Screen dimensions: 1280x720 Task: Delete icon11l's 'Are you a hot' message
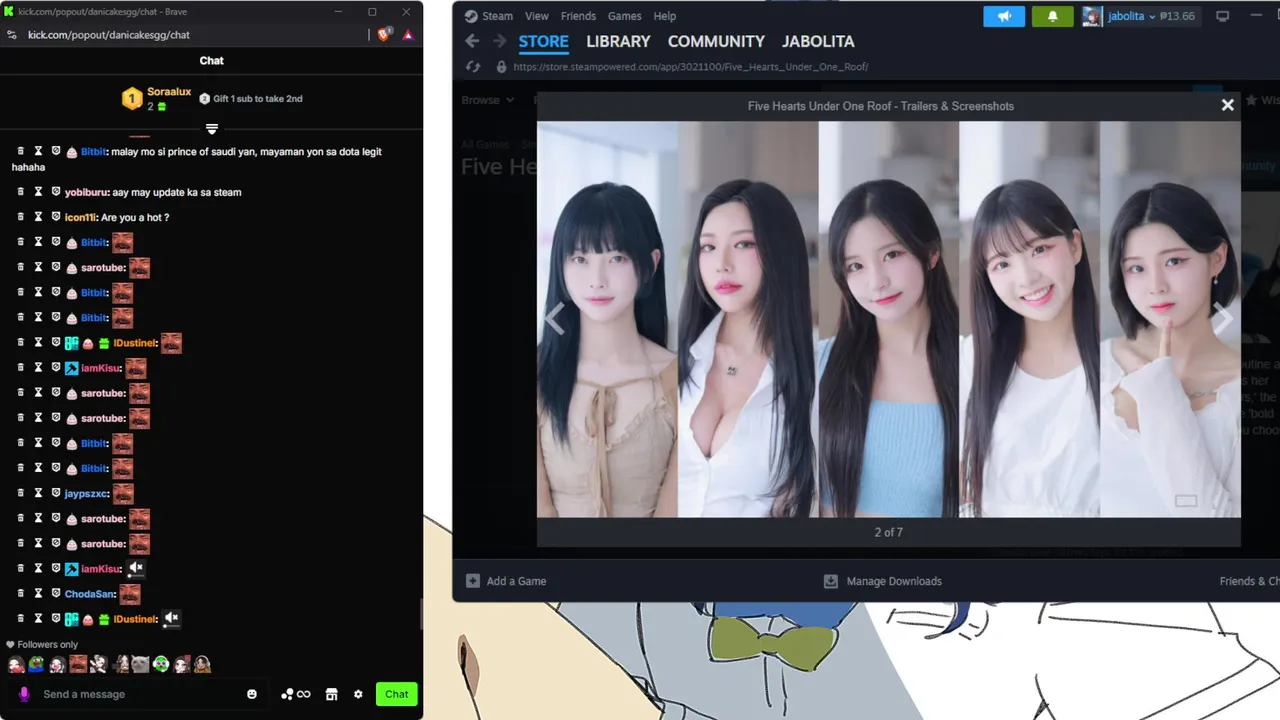point(20,216)
